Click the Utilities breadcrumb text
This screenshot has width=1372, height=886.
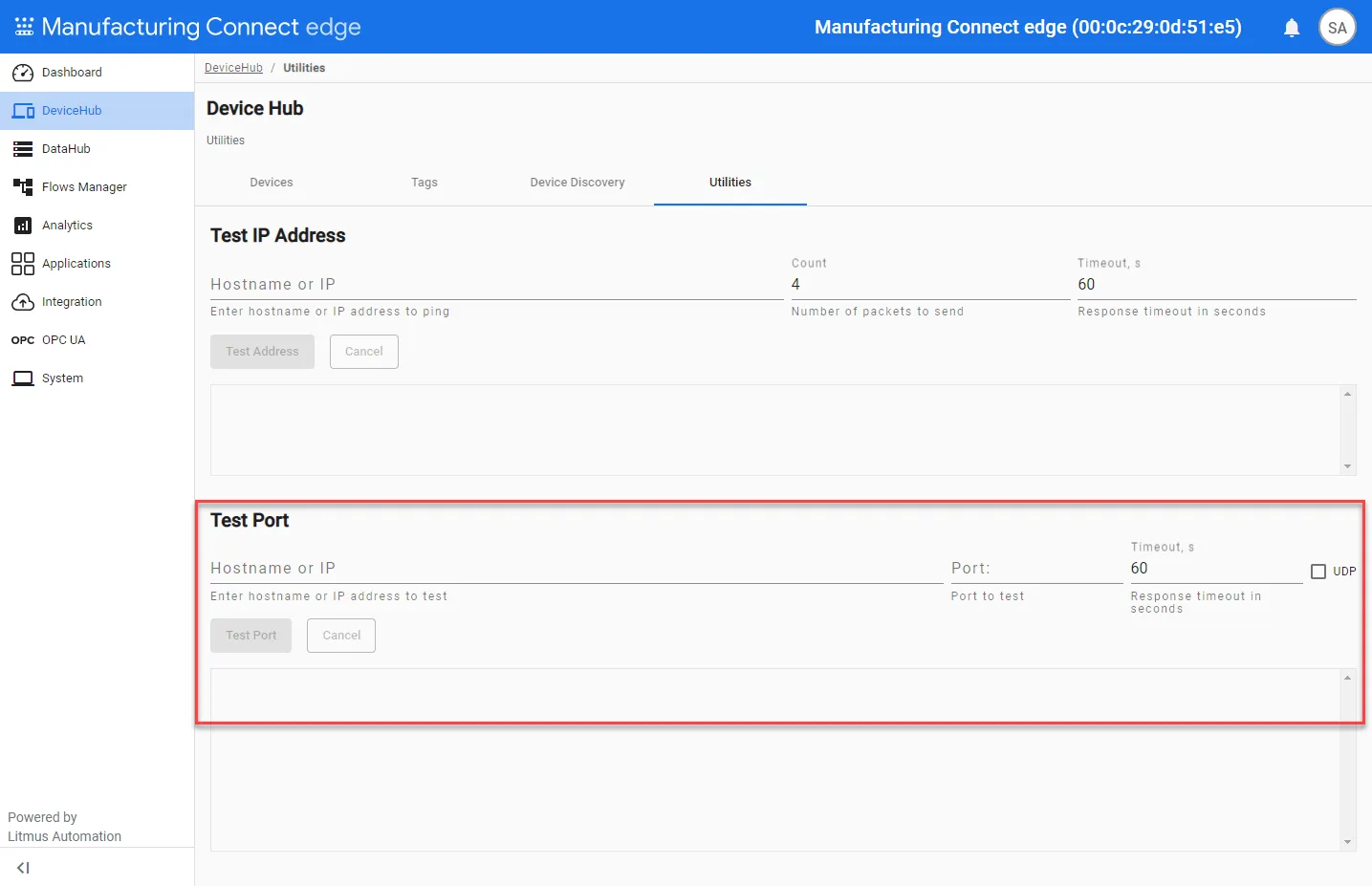point(304,68)
